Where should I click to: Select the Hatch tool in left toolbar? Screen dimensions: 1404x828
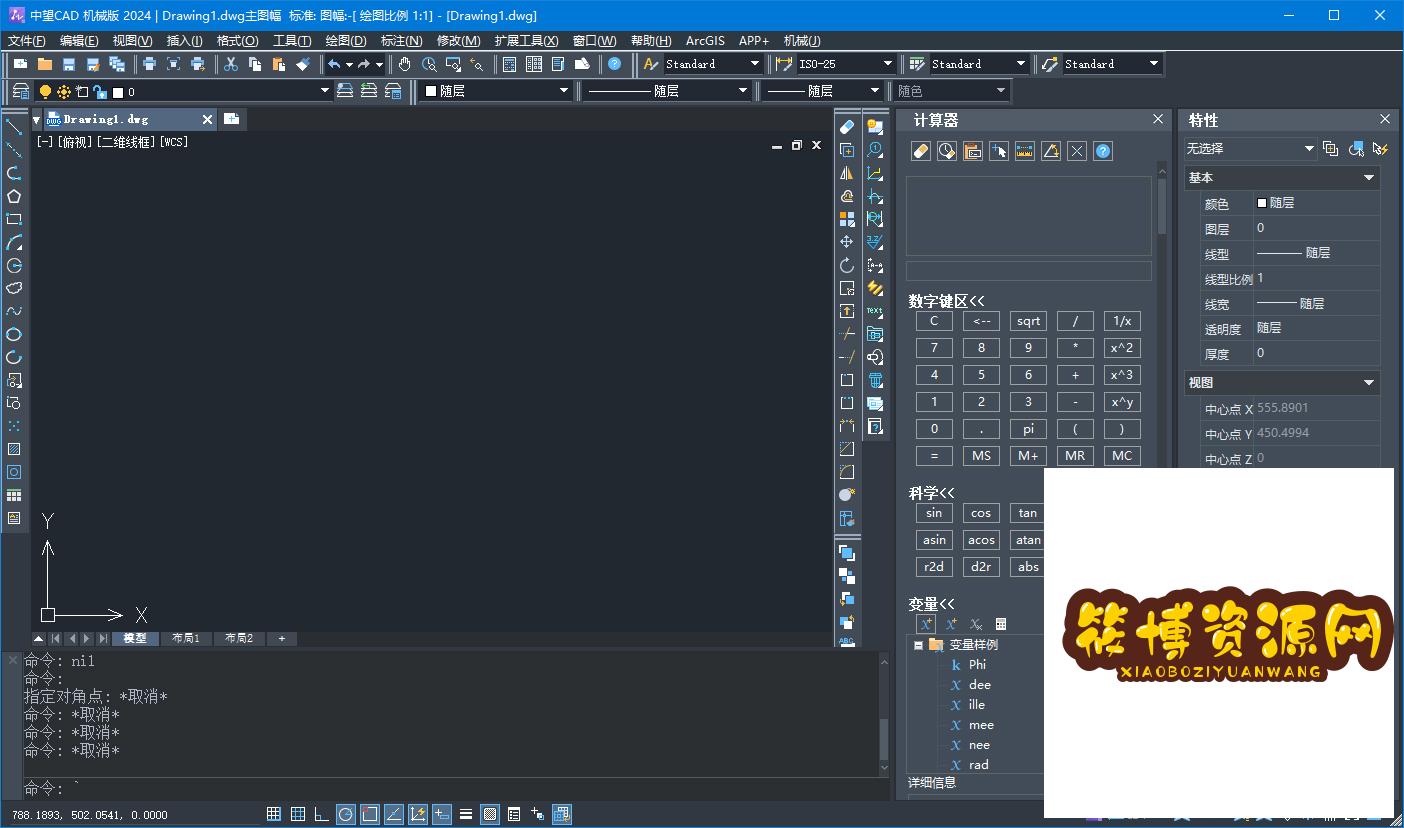14,449
